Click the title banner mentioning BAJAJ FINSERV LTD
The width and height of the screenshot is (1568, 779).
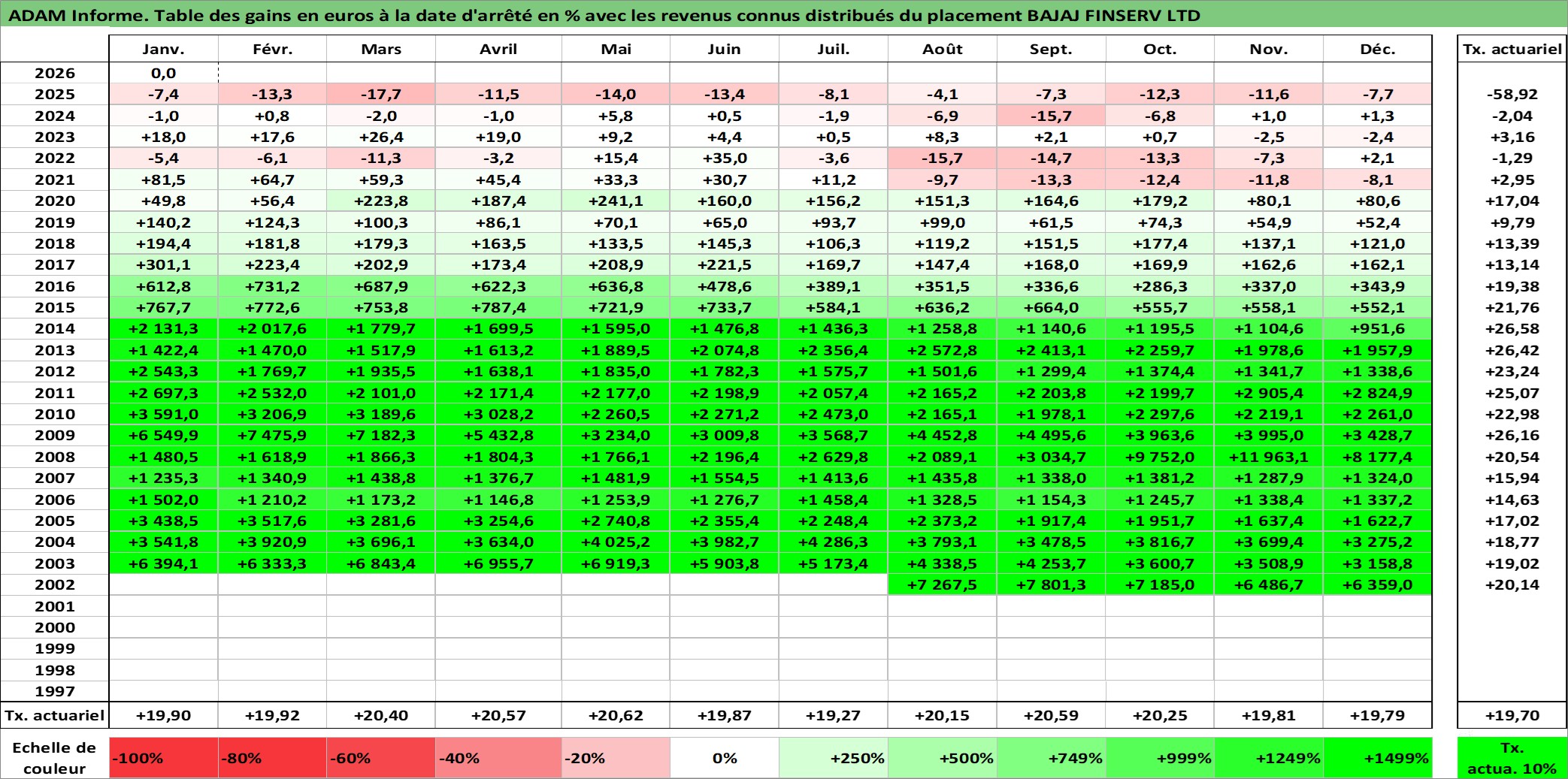(x=784, y=14)
